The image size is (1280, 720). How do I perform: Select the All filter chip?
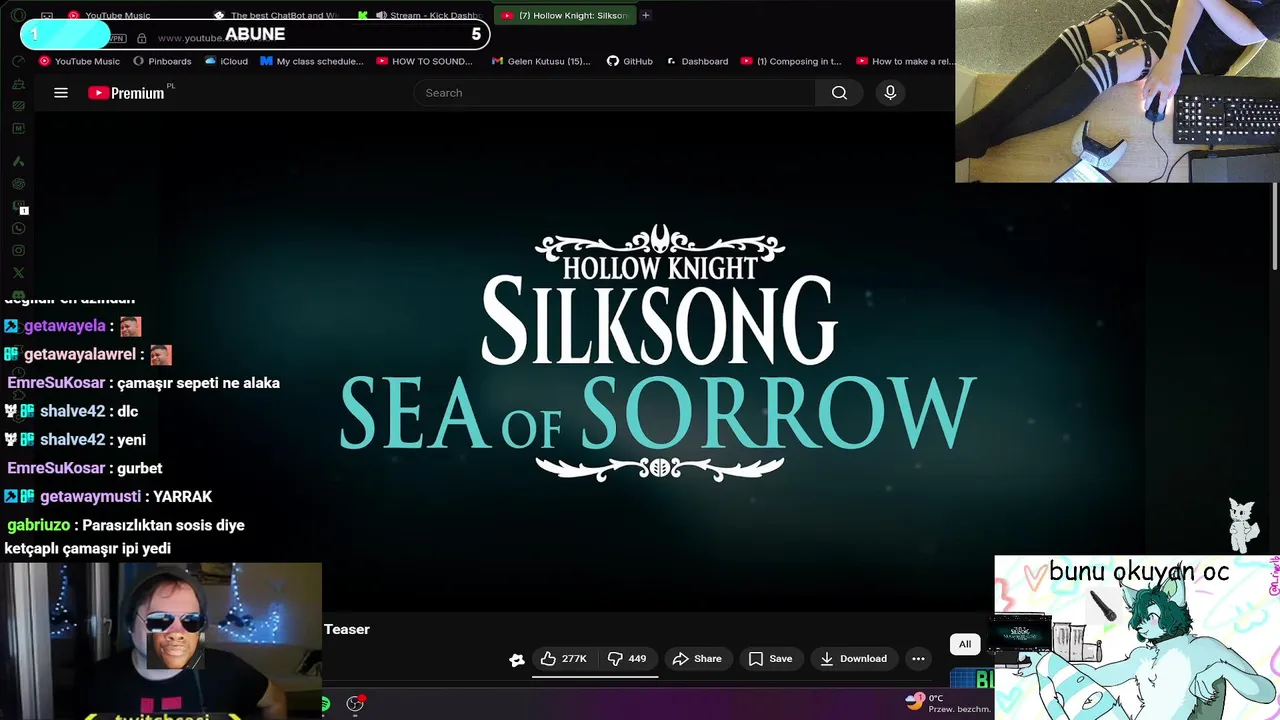click(x=965, y=644)
